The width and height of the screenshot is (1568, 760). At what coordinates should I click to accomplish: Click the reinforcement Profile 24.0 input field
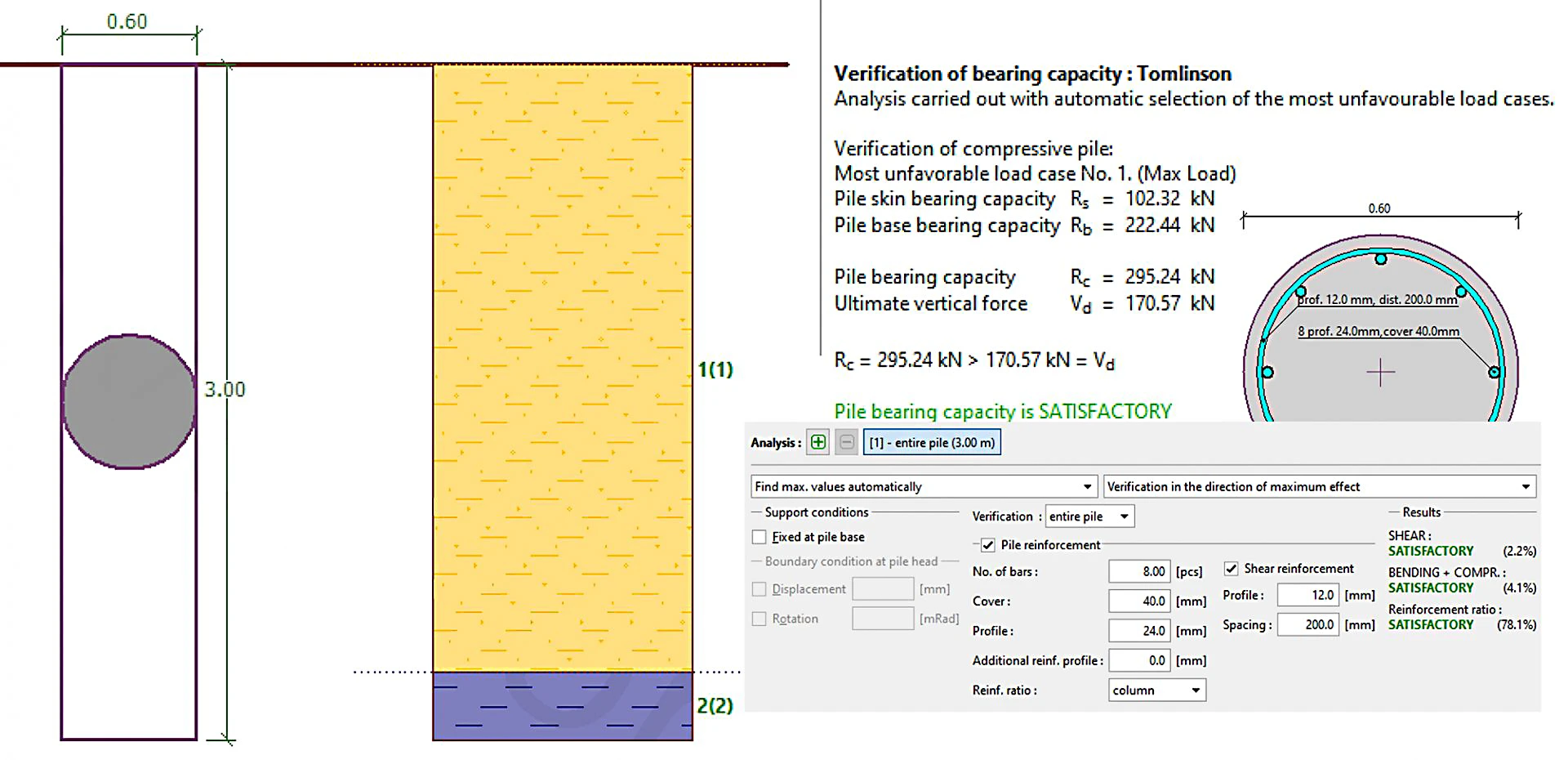[x=1138, y=630]
